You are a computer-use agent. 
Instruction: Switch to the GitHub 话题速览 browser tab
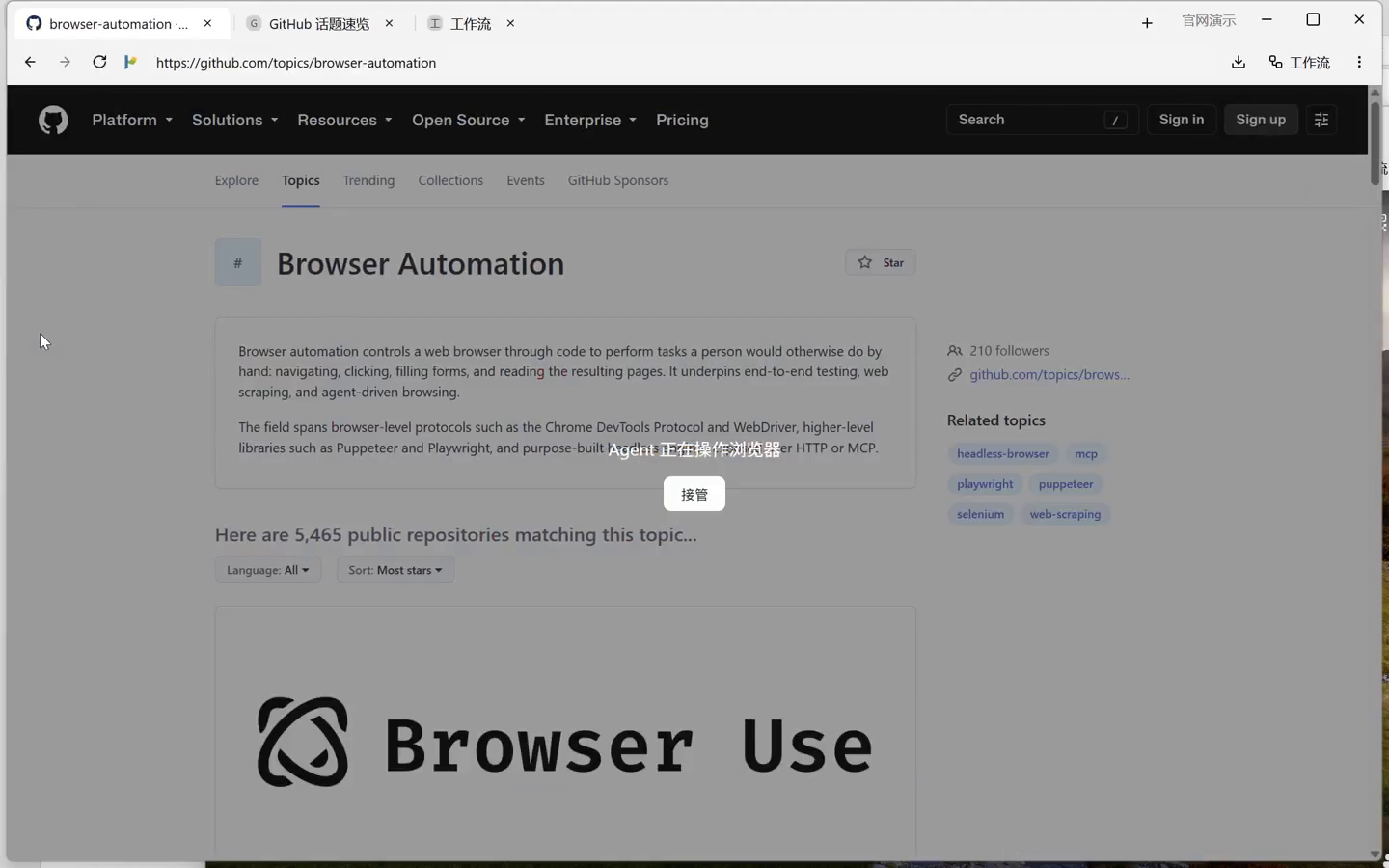(x=318, y=23)
